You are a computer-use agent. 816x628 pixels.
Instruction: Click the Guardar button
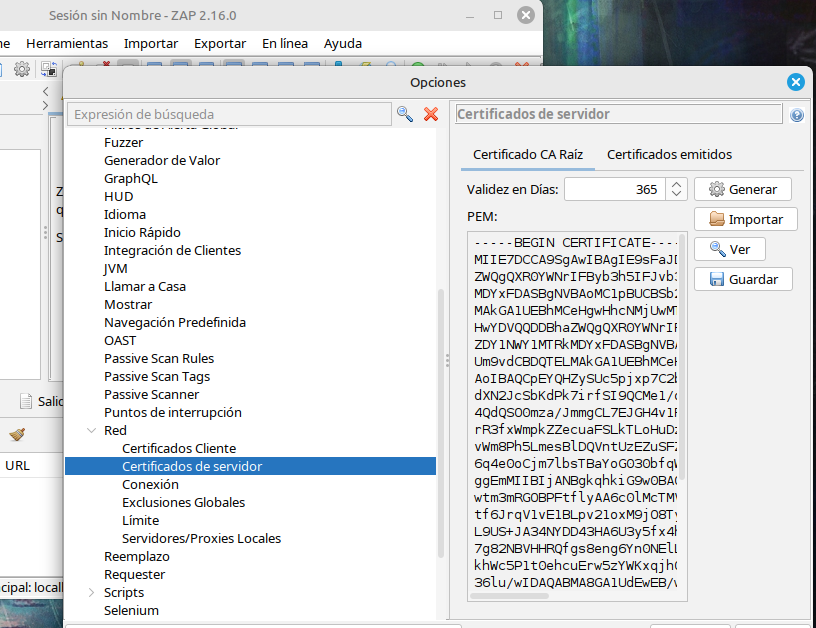click(x=743, y=279)
